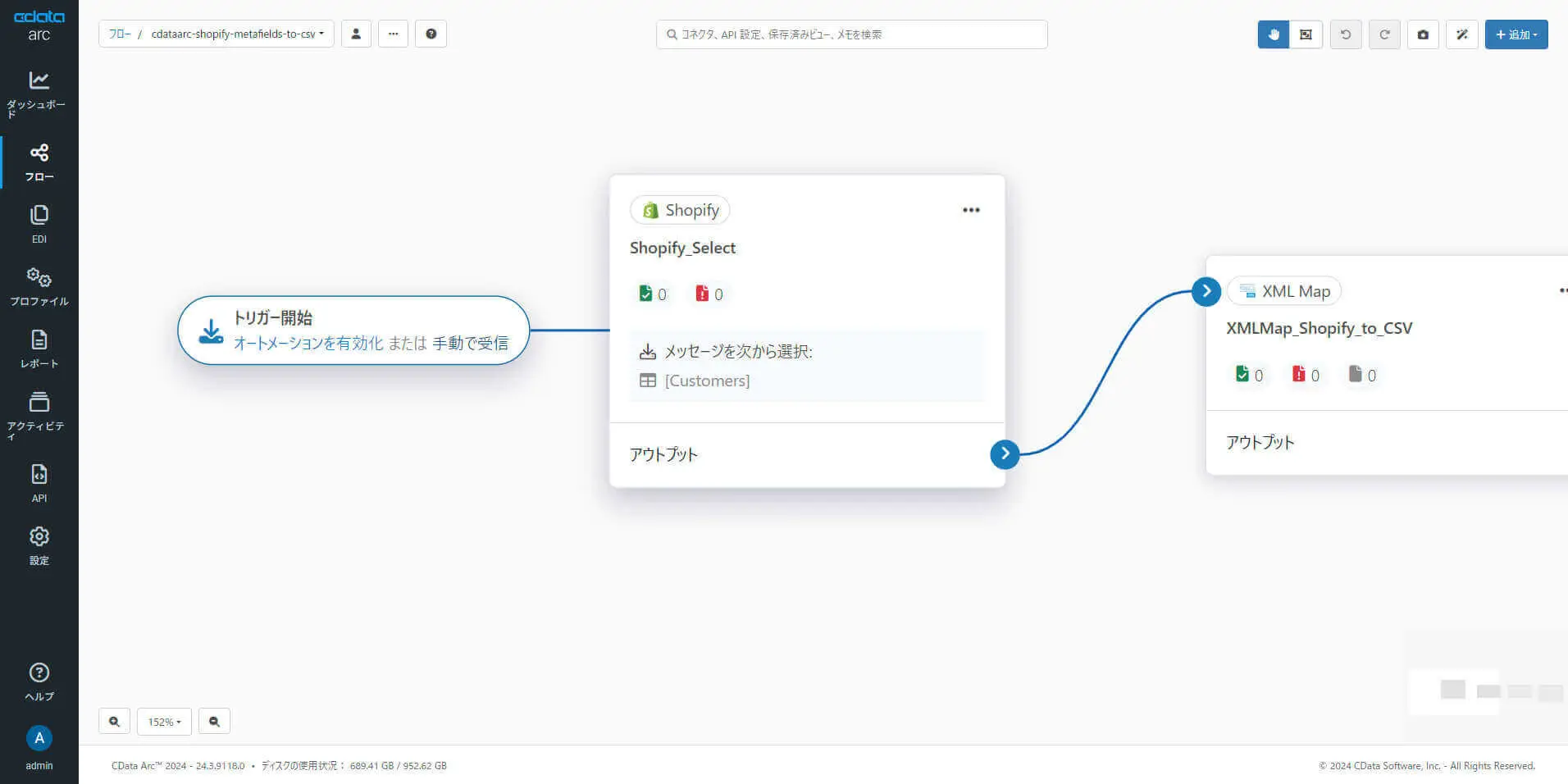Open the 152% zoom level dropdown

pyautogui.click(x=164, y=722)
